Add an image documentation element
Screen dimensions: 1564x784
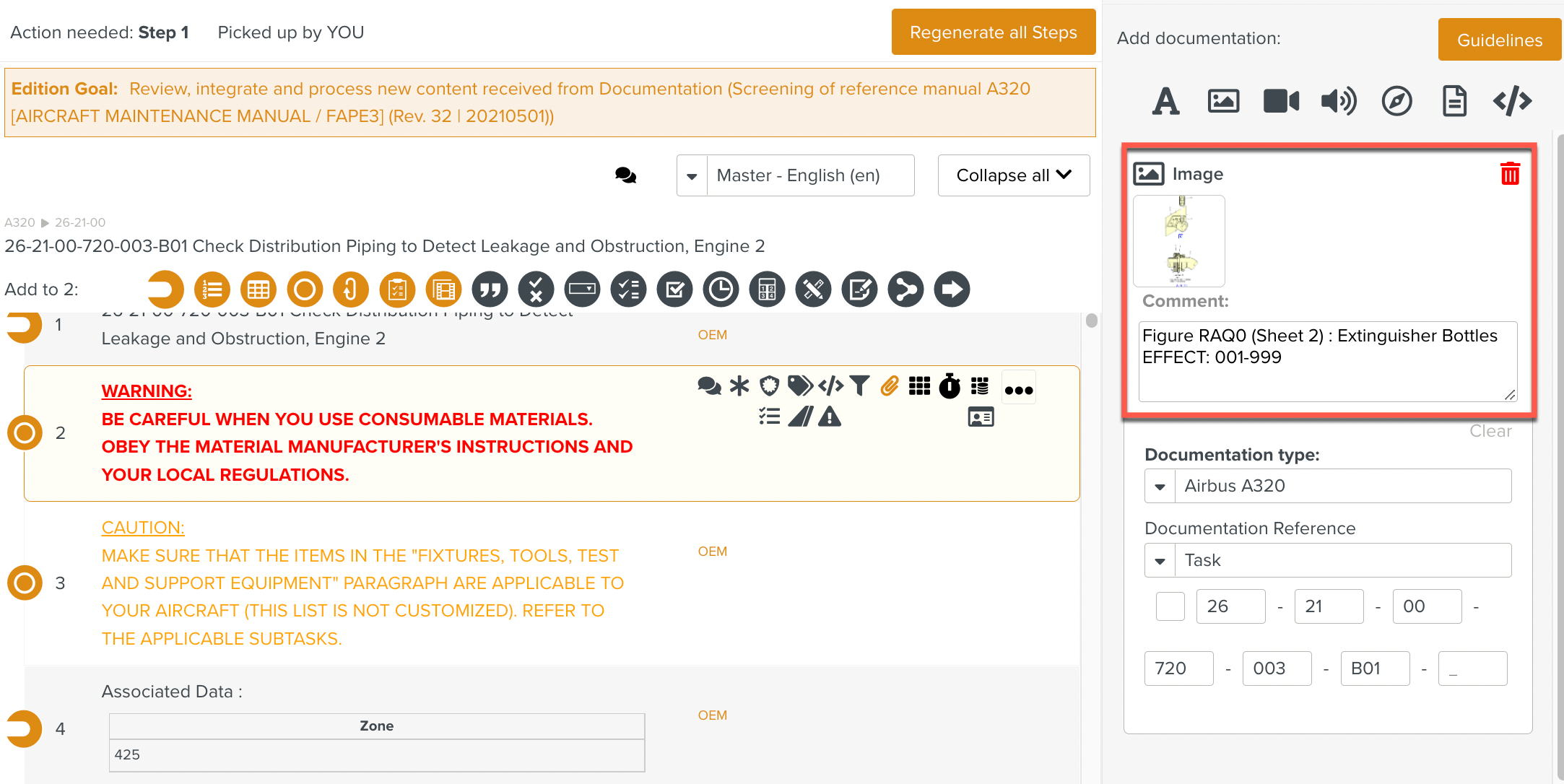(x=1223, y=101)
